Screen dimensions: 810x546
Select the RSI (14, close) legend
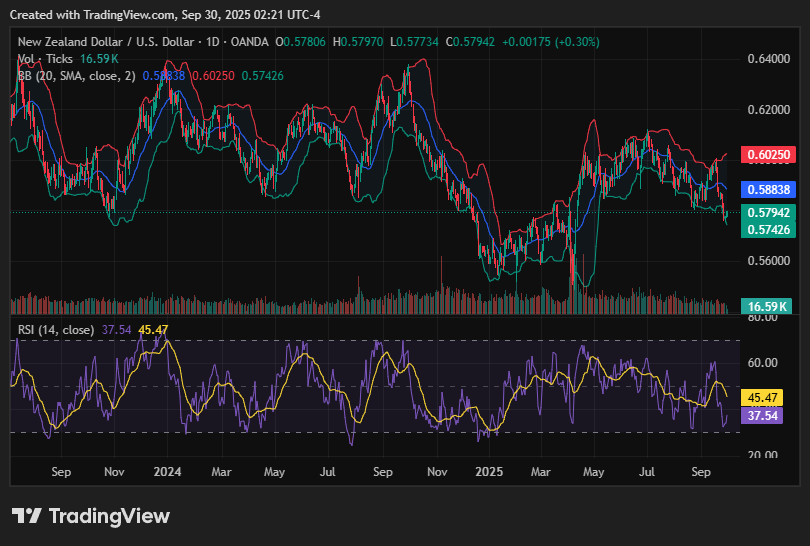(x=56, y=329)
